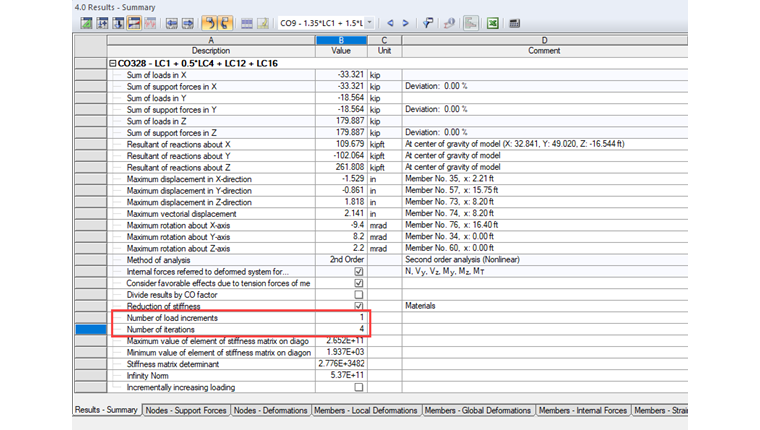Select the next load case with the blue right arrow

point(406,23)
